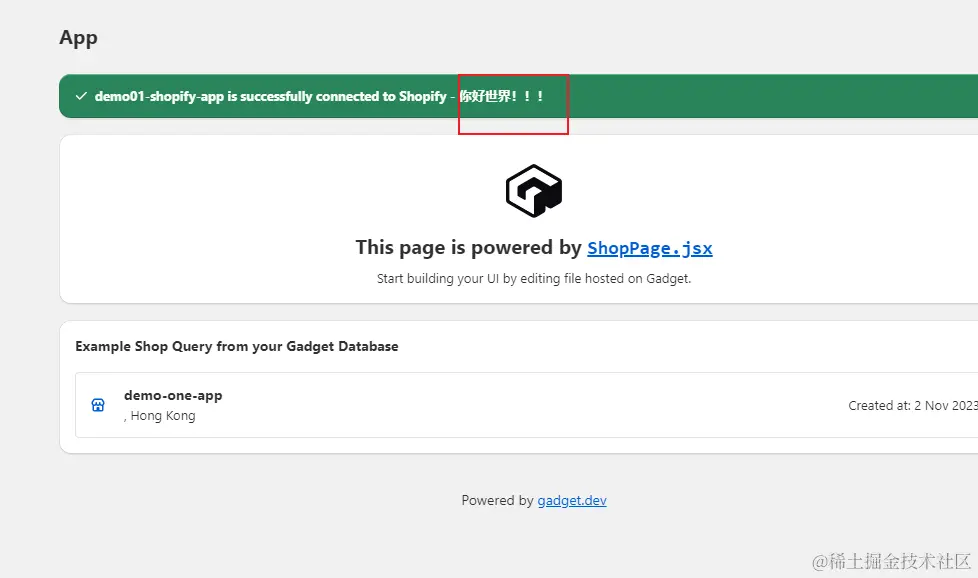The image size is (978, 578).
Task: Click the 'This page is powered by' heading
Action: pyautogui.click(x=469, y=248)
